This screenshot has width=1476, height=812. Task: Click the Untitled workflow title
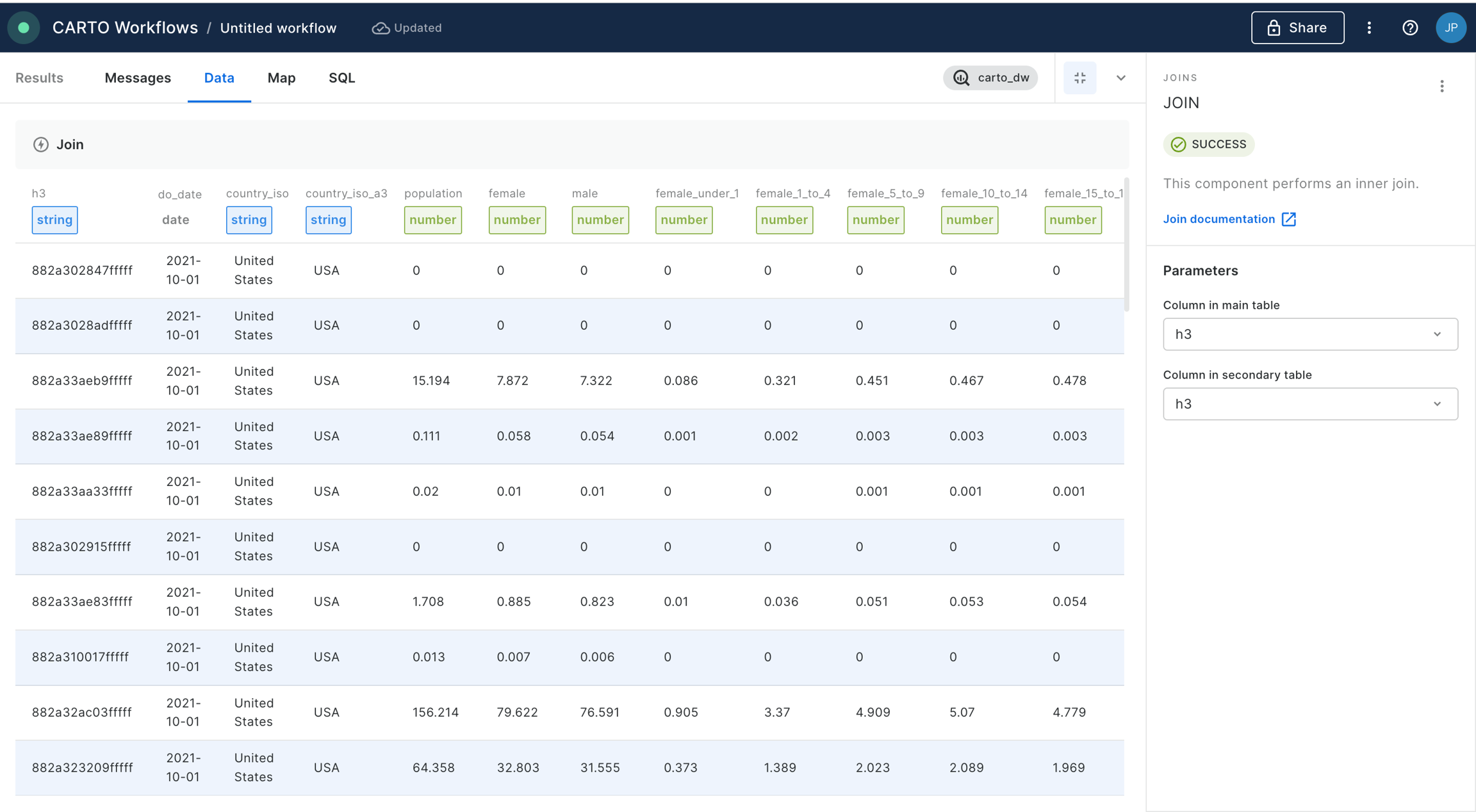click(278, 28)
